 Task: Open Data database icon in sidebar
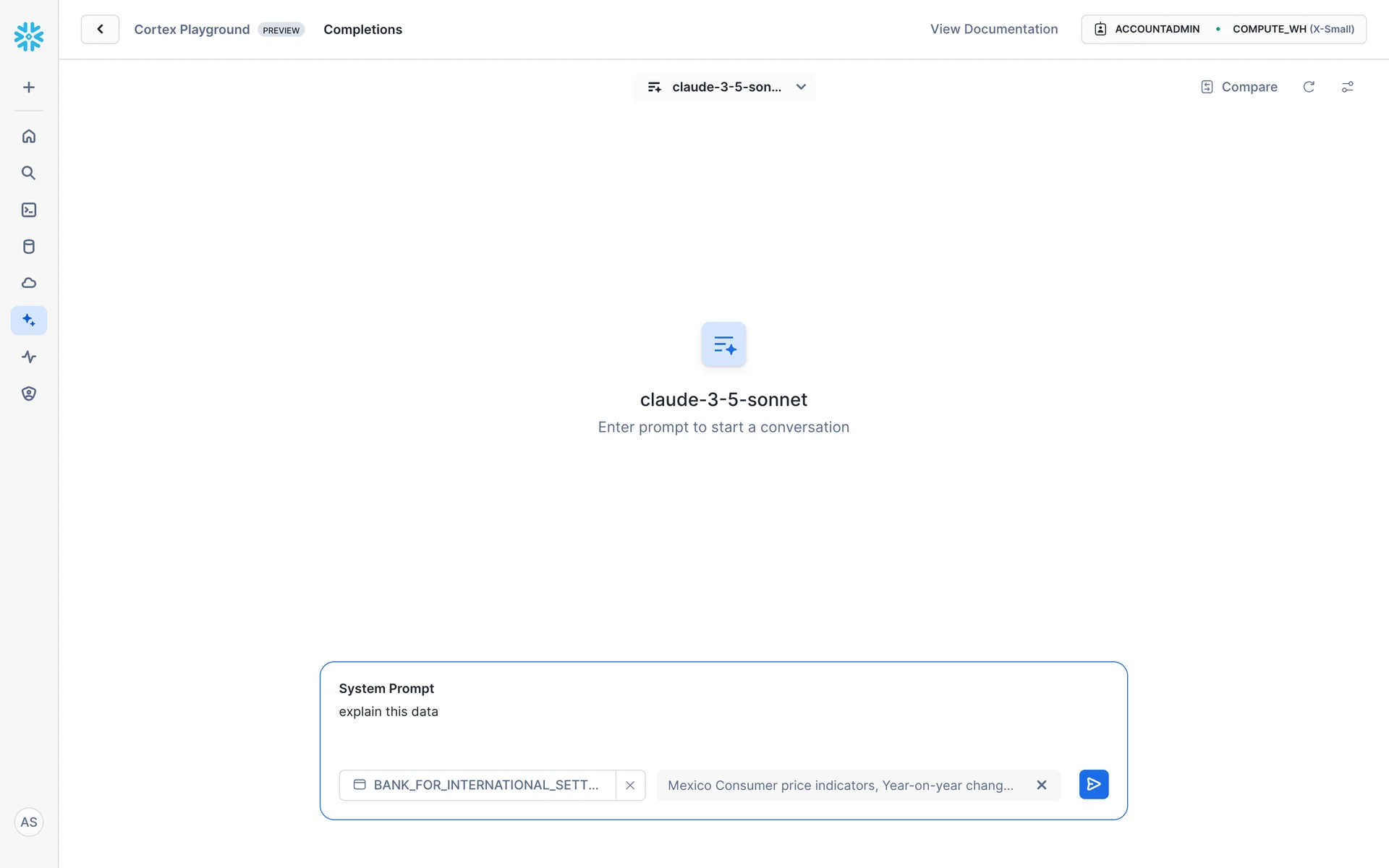pos(29,247)
